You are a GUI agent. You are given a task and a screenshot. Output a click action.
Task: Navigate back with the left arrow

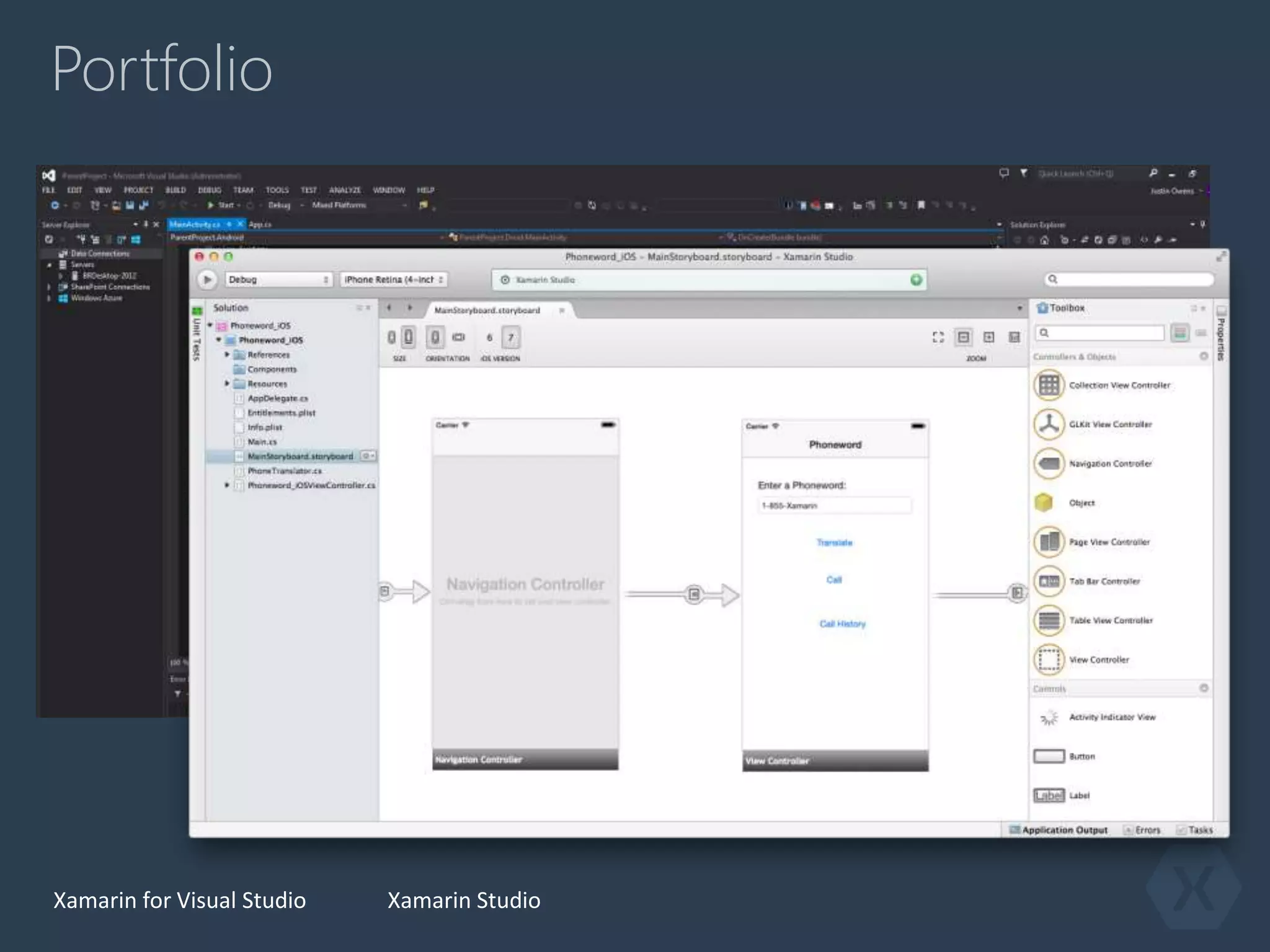pos(389,308)
